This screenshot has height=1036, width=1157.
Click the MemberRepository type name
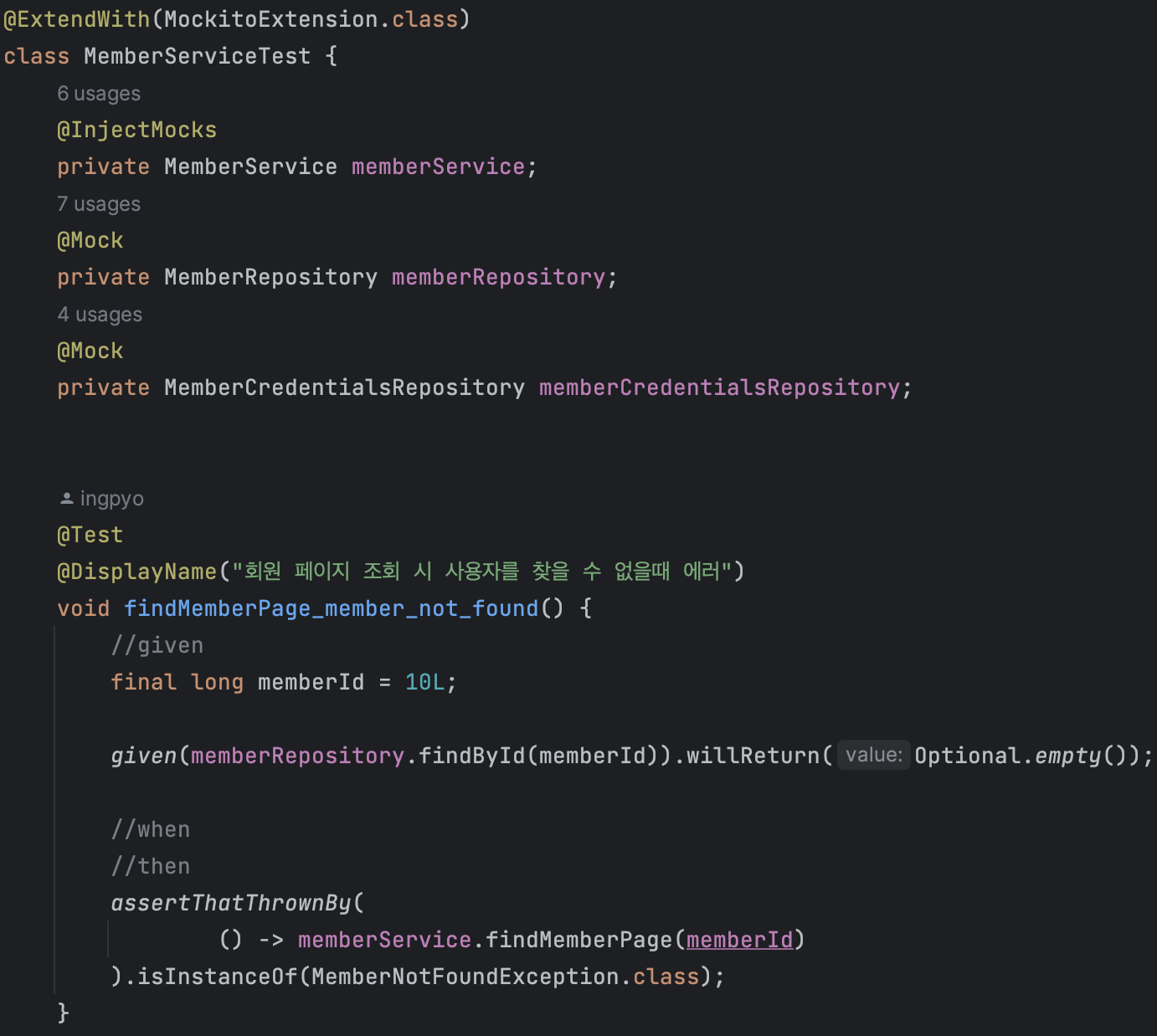(x=270, y=277)
